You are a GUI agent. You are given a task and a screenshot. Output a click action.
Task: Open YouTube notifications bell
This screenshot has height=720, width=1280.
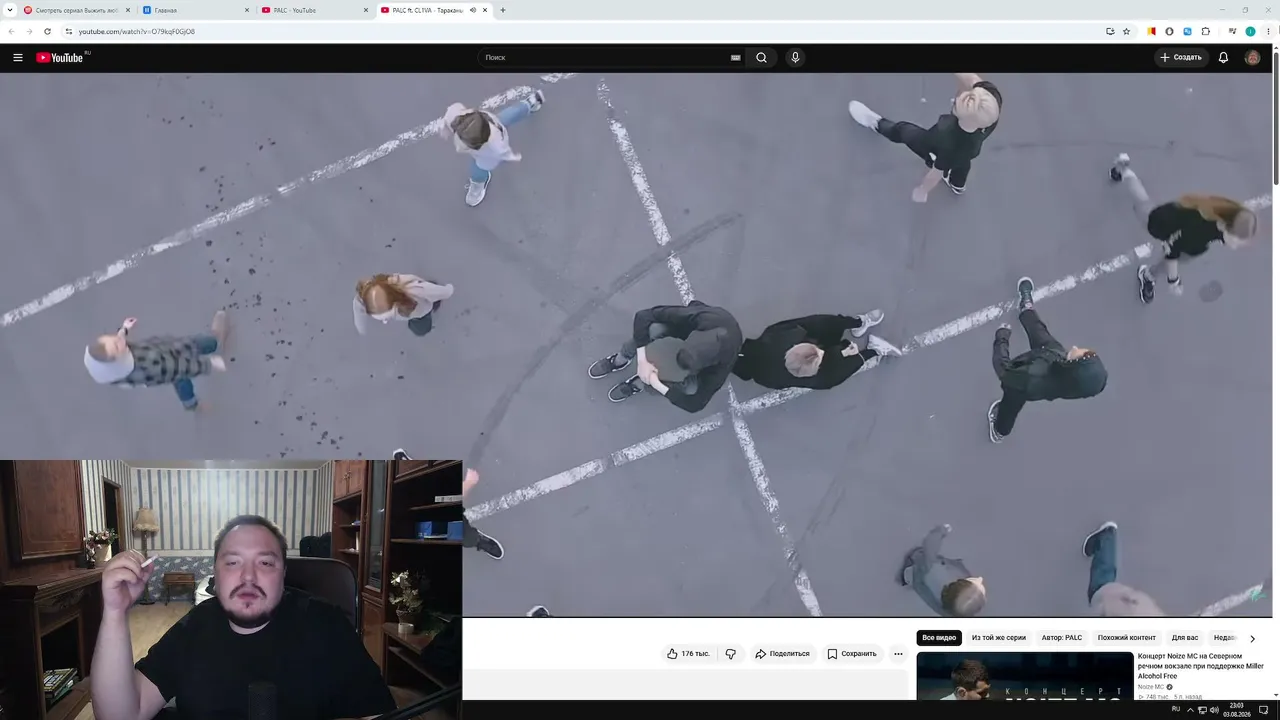tap(1223, 58)
